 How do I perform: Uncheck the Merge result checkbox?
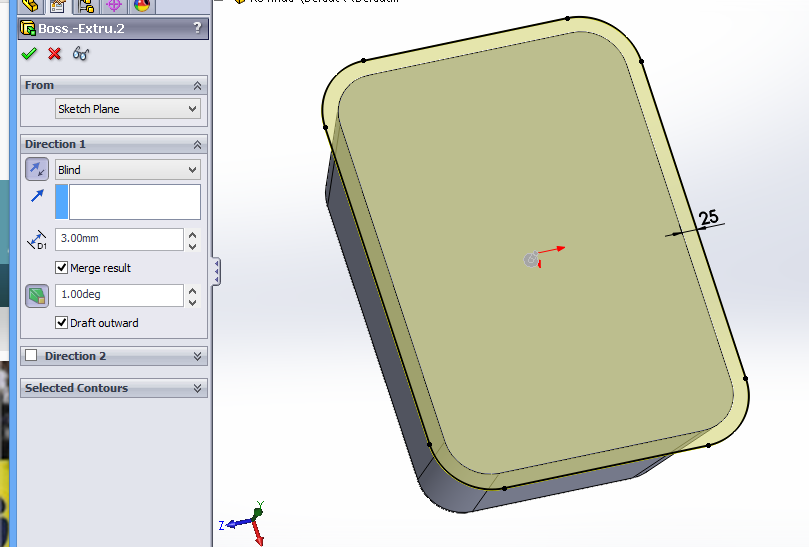coord(62,268)
